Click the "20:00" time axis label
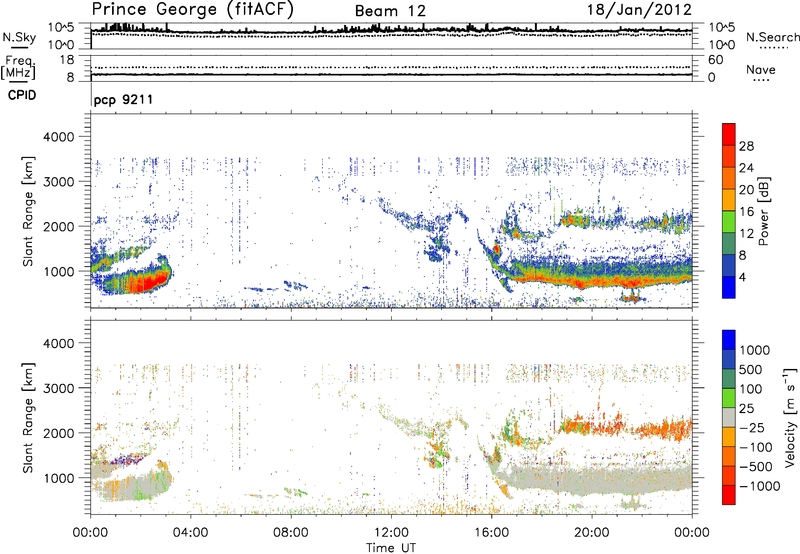Viewport: 800px width, 554px height. pos(592,533)
